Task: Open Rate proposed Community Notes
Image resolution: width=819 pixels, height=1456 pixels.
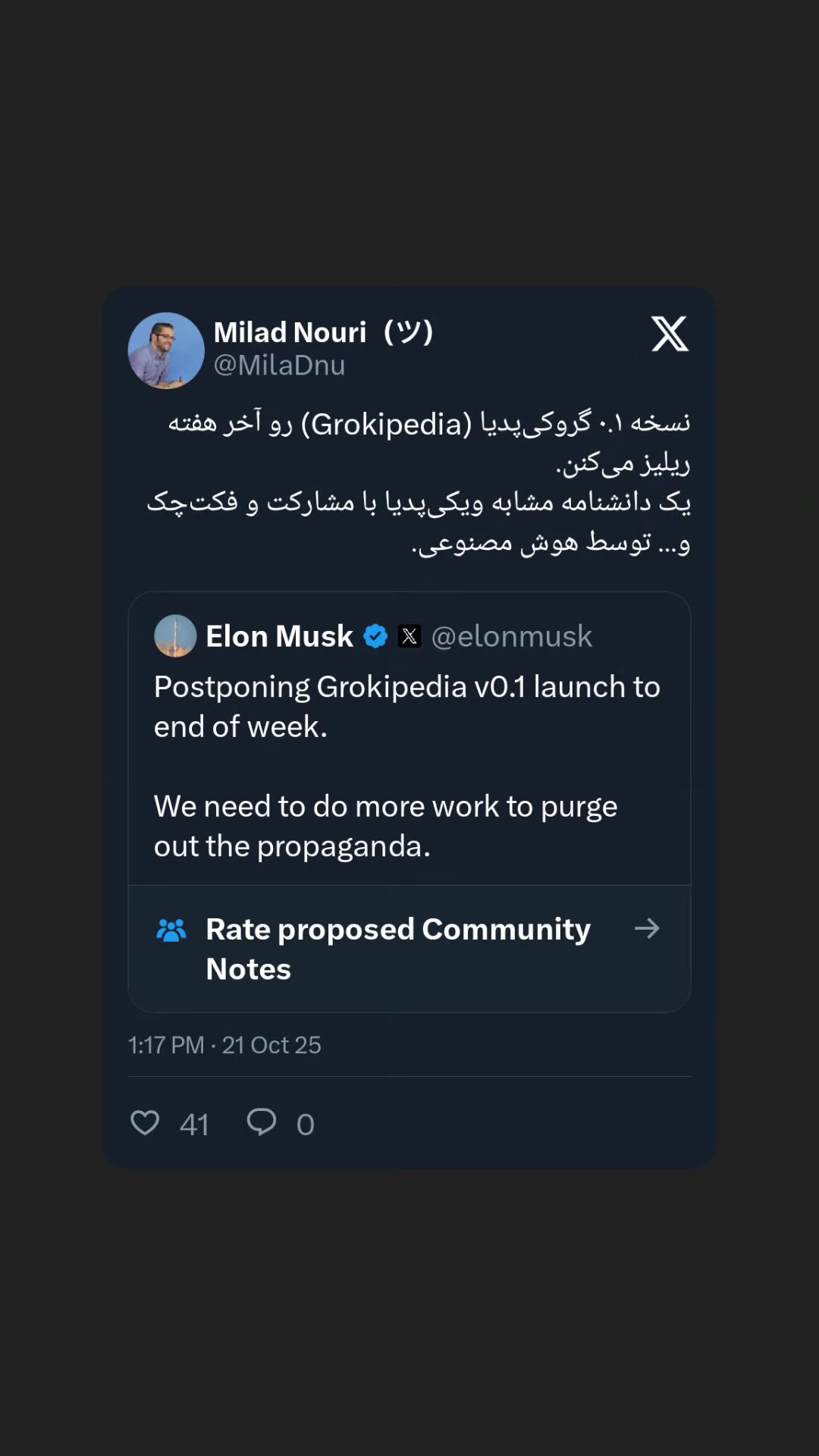Action: click(409, 949)
